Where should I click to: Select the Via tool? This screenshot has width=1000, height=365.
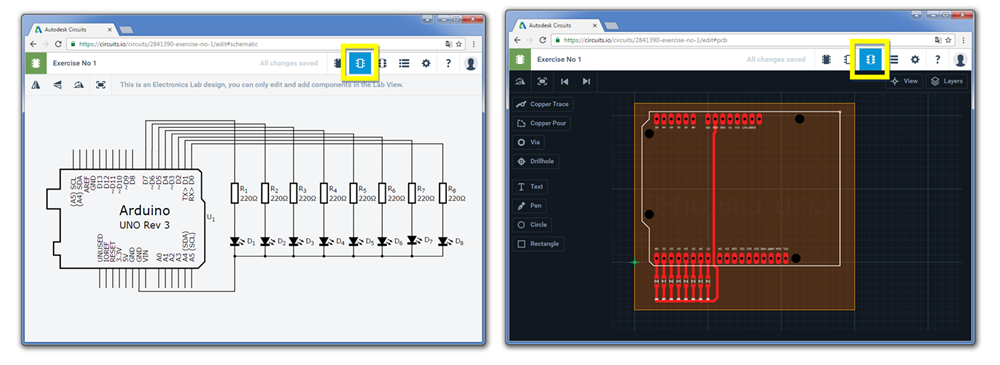(x=529, y=142)
